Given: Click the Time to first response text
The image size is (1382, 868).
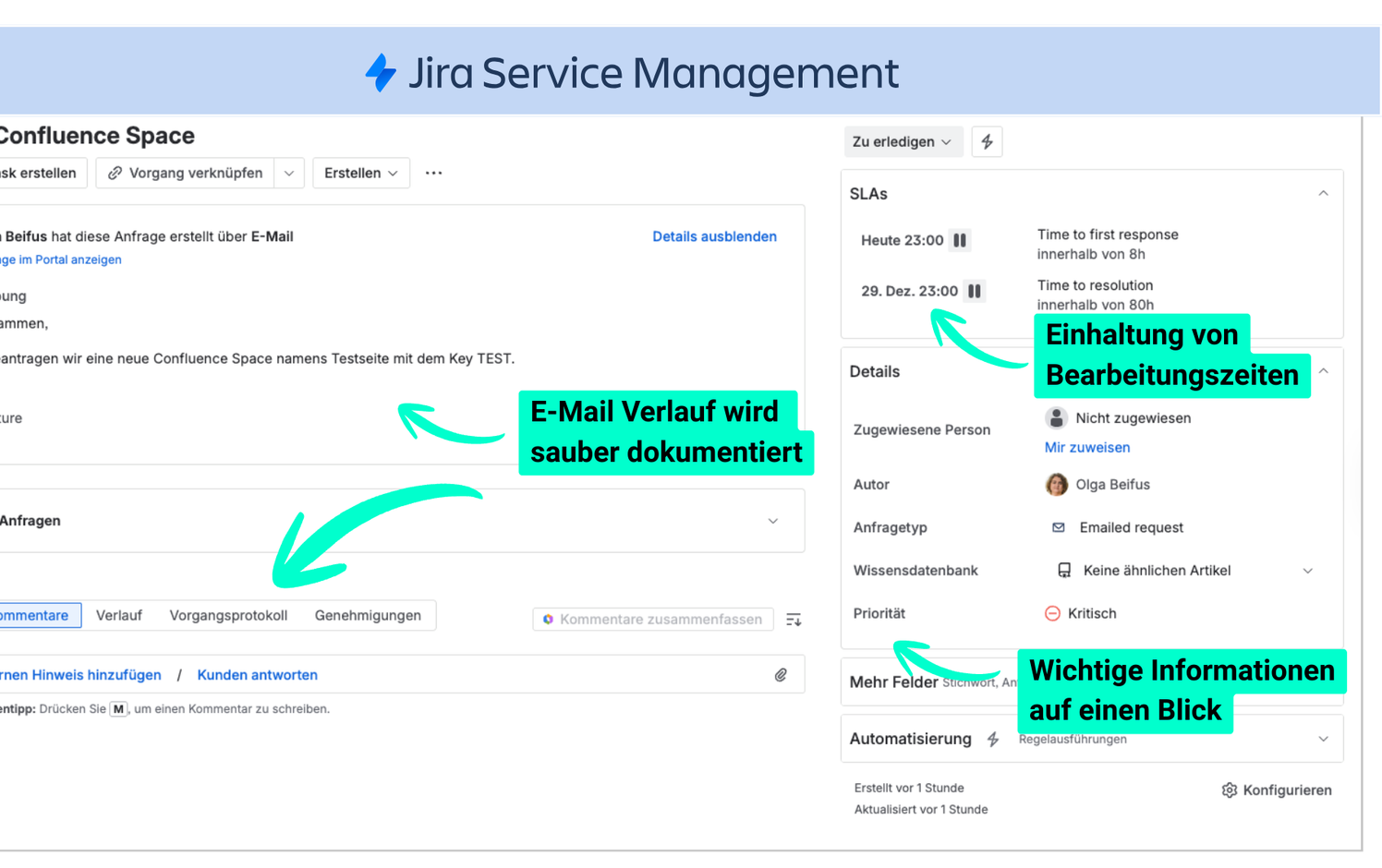Looking at the screenshot, I should (x=1108, y=235).
